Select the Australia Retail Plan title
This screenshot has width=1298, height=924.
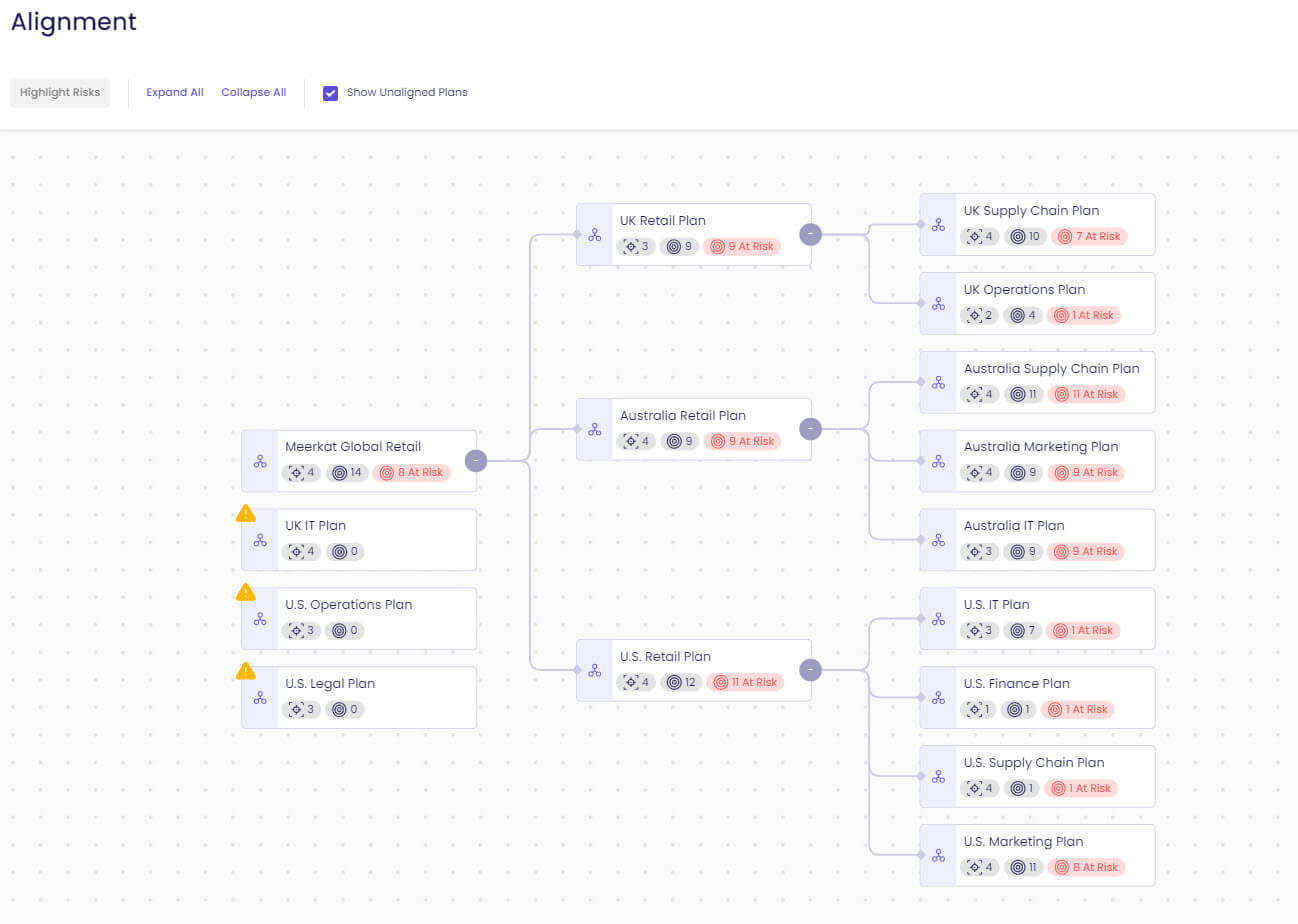click(x=683, y=416)
